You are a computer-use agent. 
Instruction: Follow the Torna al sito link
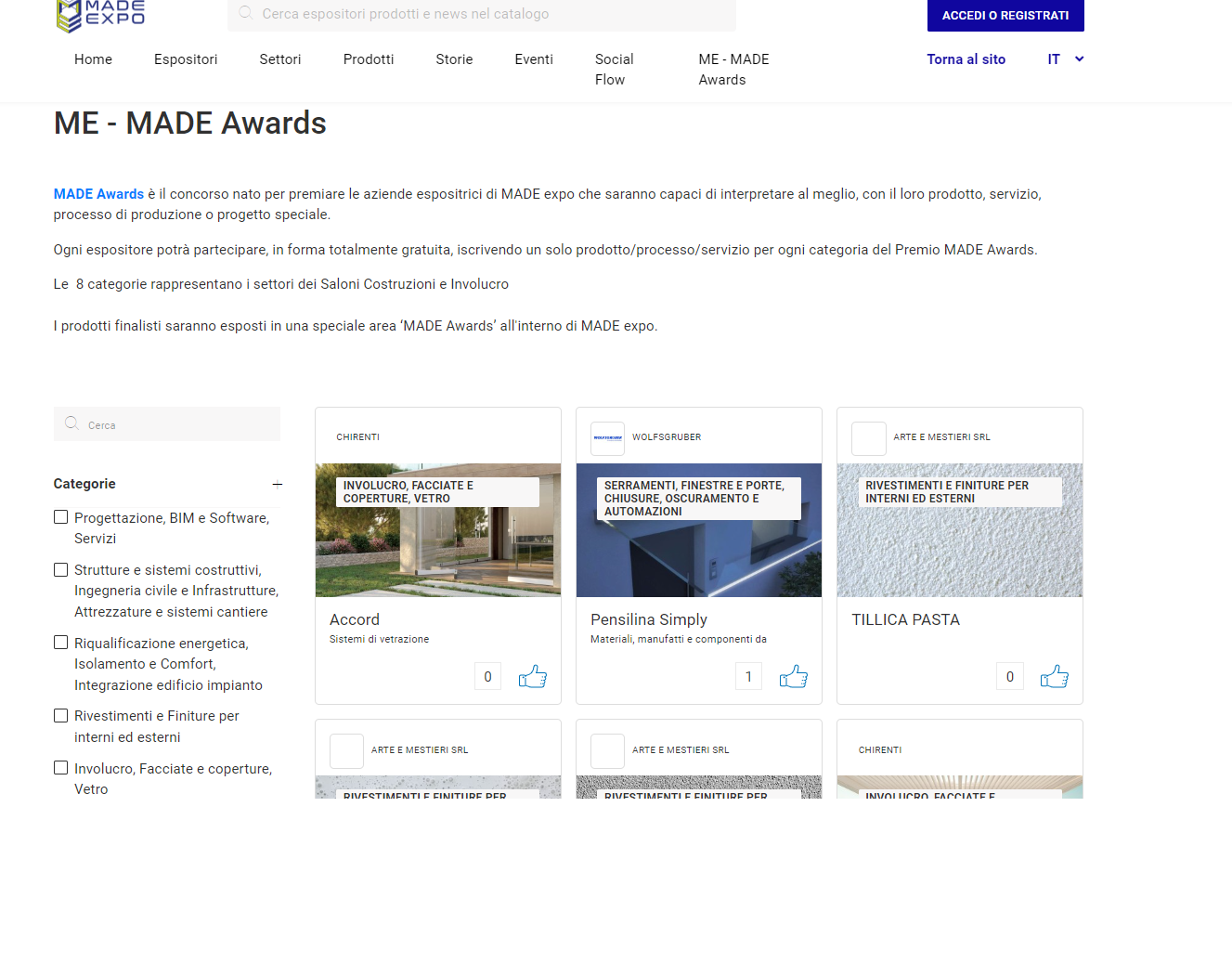[x=966, y=59]
